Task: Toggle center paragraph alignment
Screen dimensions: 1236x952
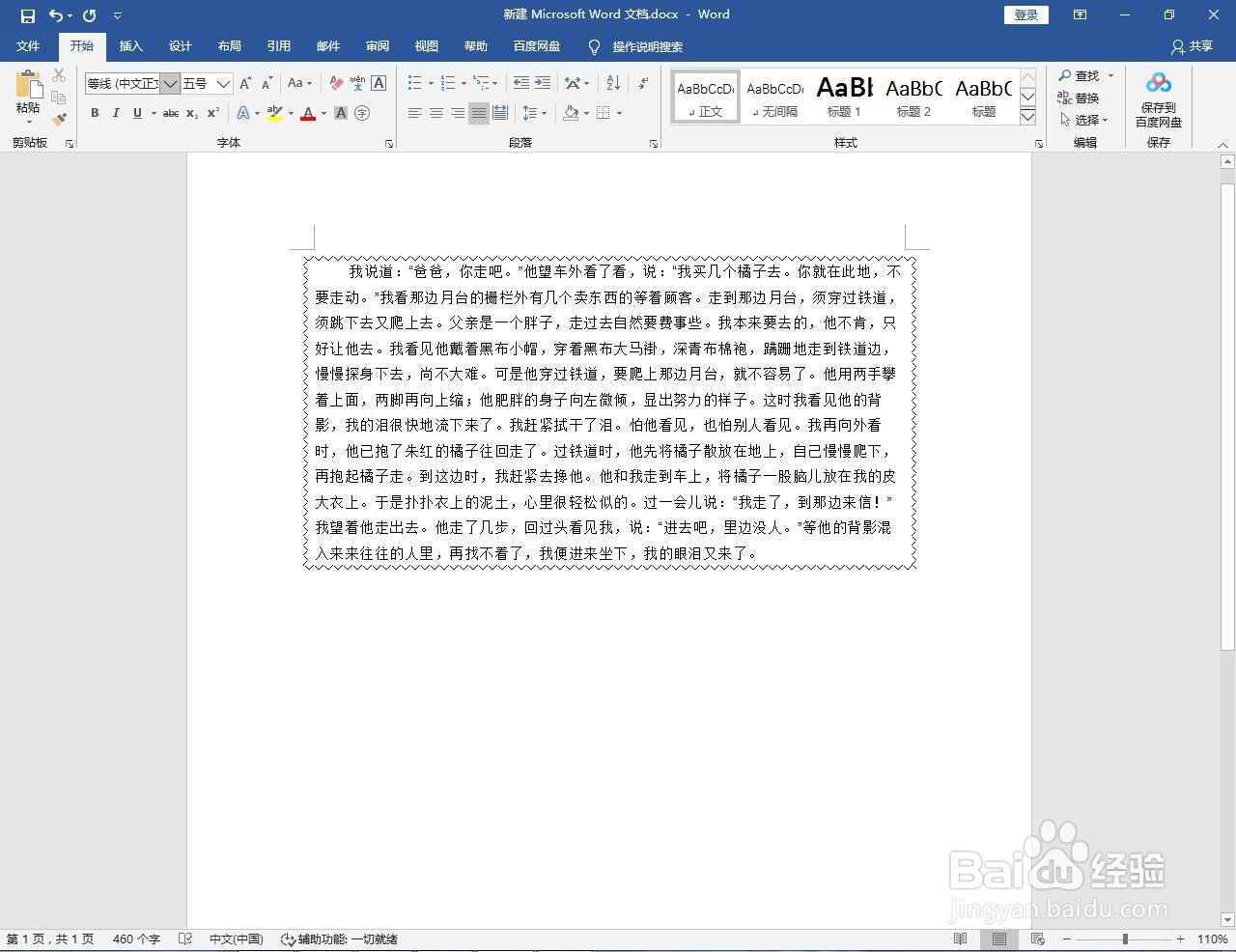Action: coord(435,113)
